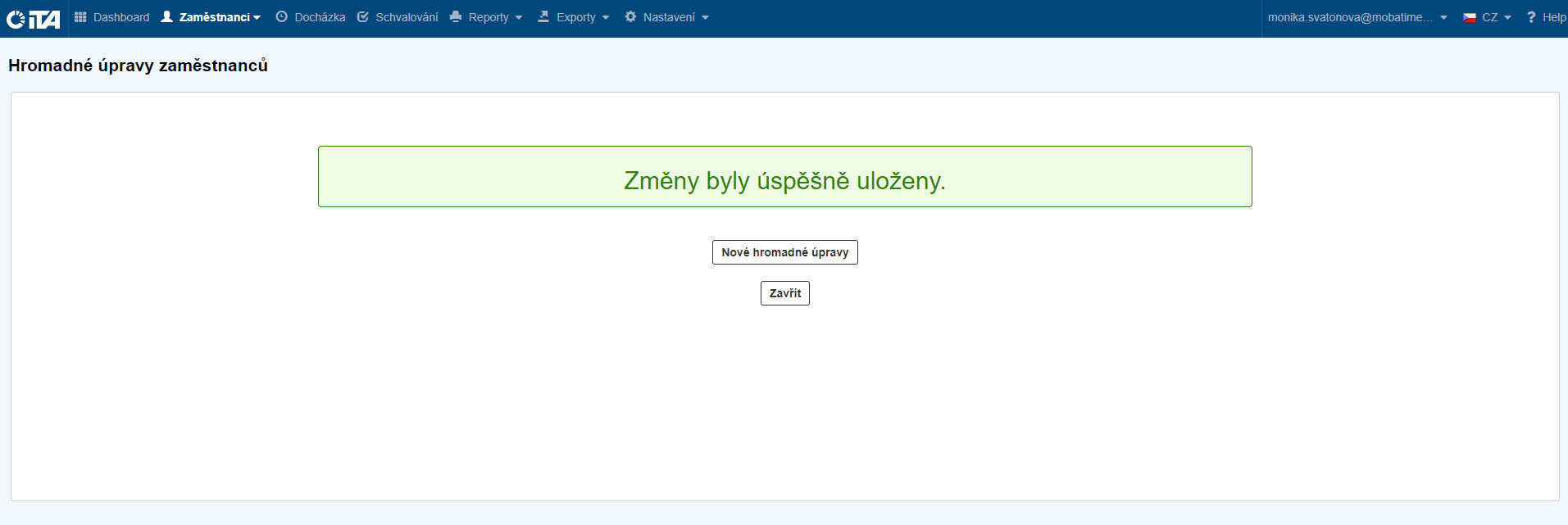Click the Schvalování checkmark icon
1568x525 pixels.
(x=363, y=17)
